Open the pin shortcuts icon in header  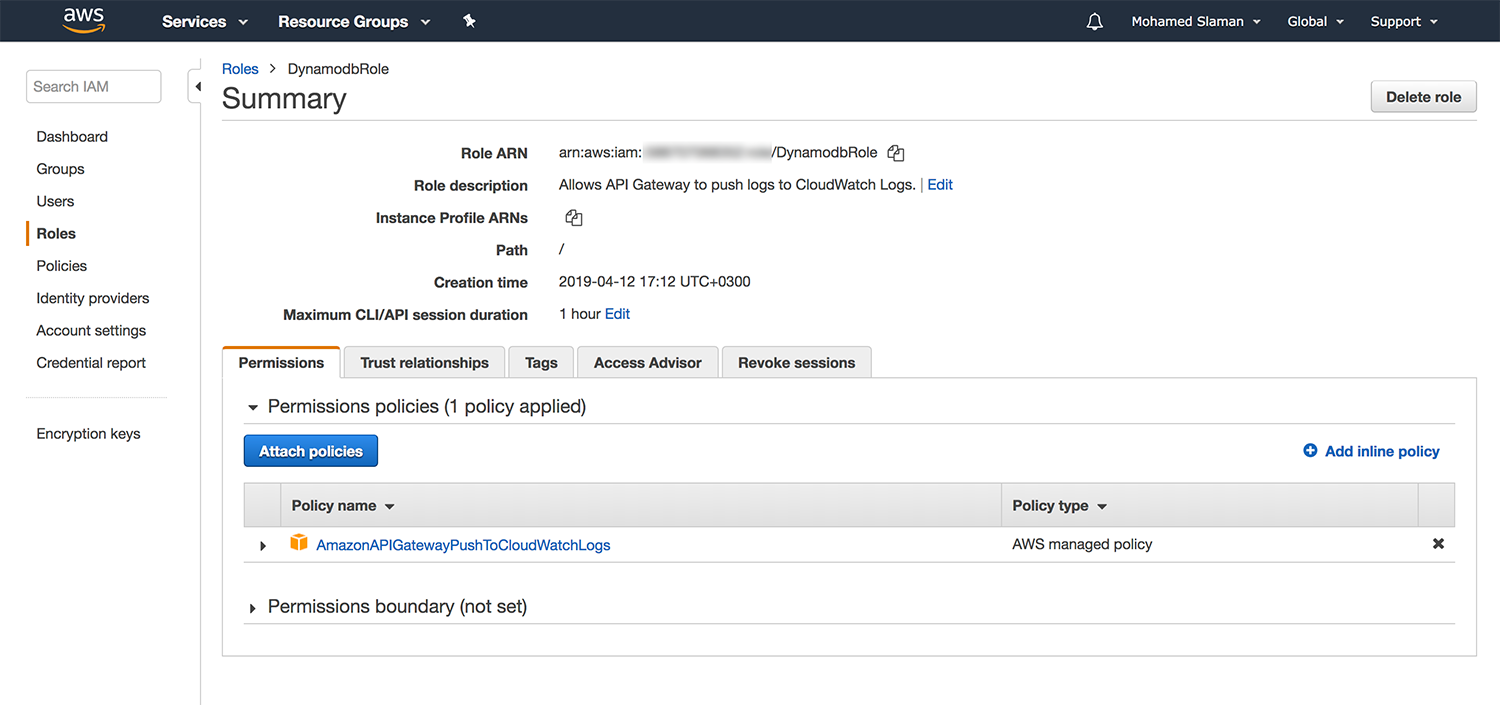tap(469, 21)
